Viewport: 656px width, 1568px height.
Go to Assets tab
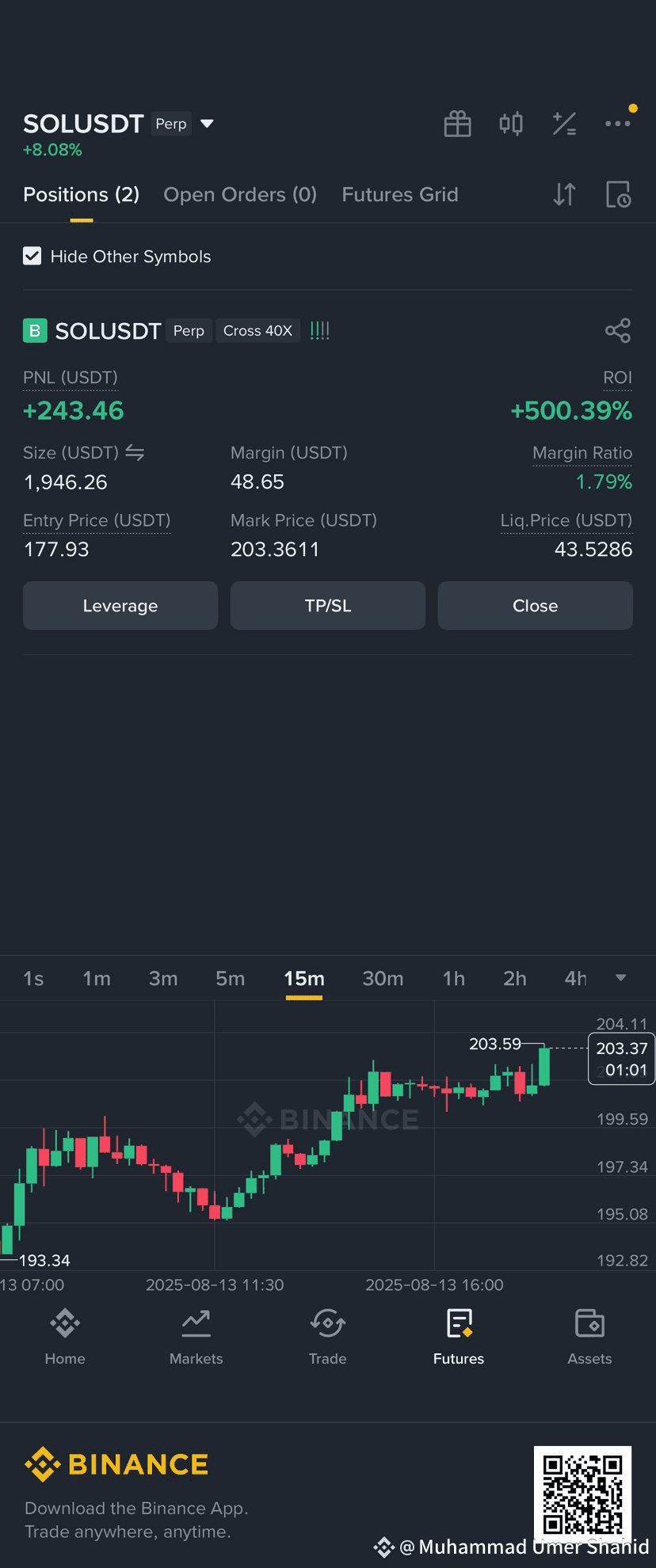tap(589, 1338)
